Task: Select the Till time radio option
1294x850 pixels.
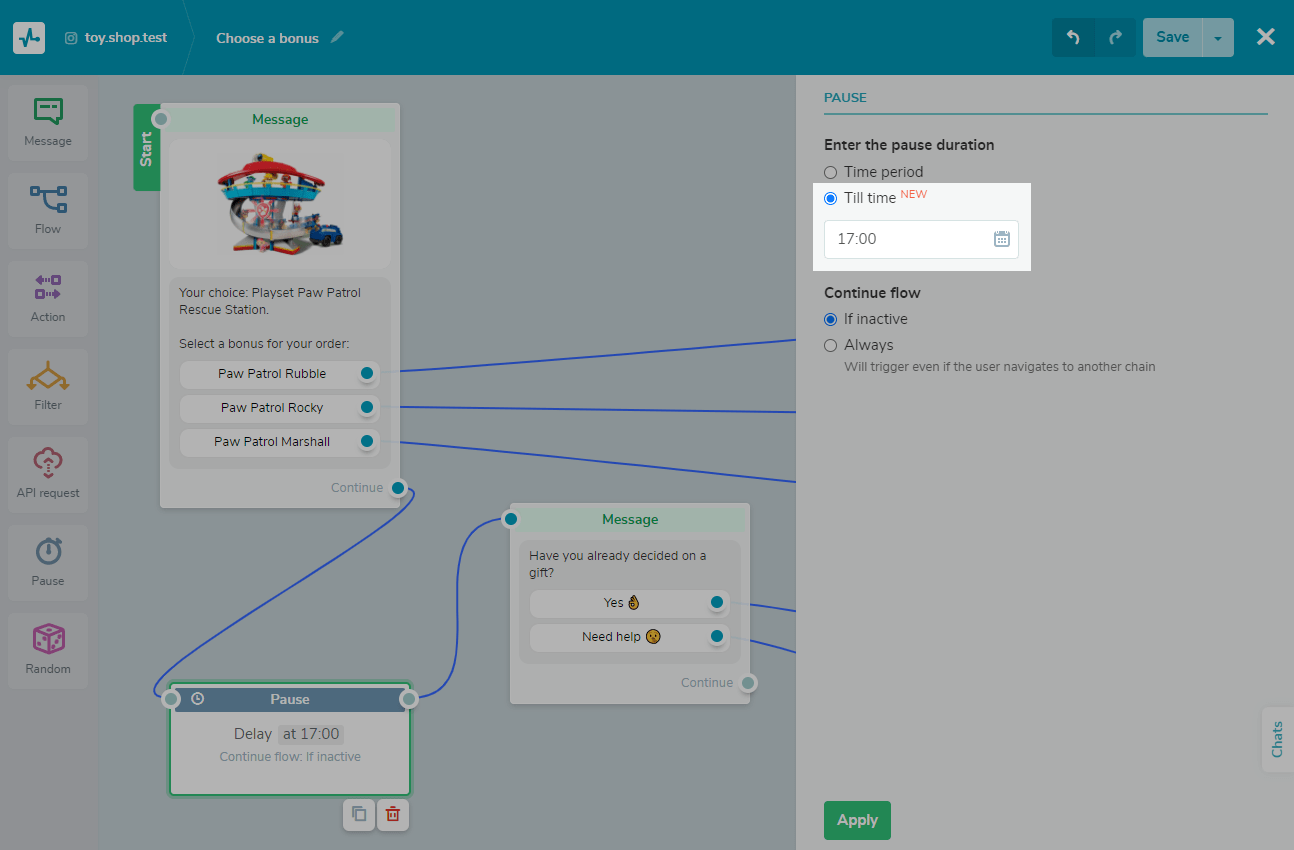Action: pyautogui.click(x=830, y=198)
